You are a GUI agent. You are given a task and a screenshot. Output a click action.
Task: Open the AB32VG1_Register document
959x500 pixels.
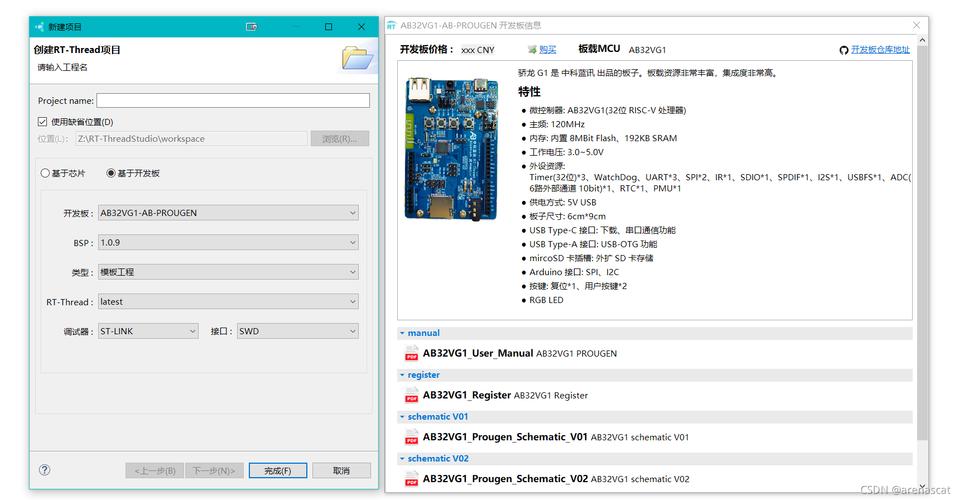click(467, 395)
